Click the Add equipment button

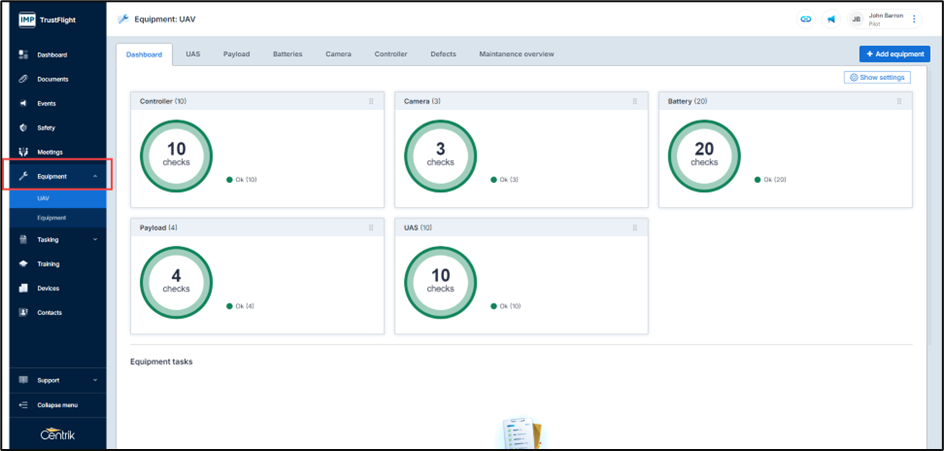[894, 54]
